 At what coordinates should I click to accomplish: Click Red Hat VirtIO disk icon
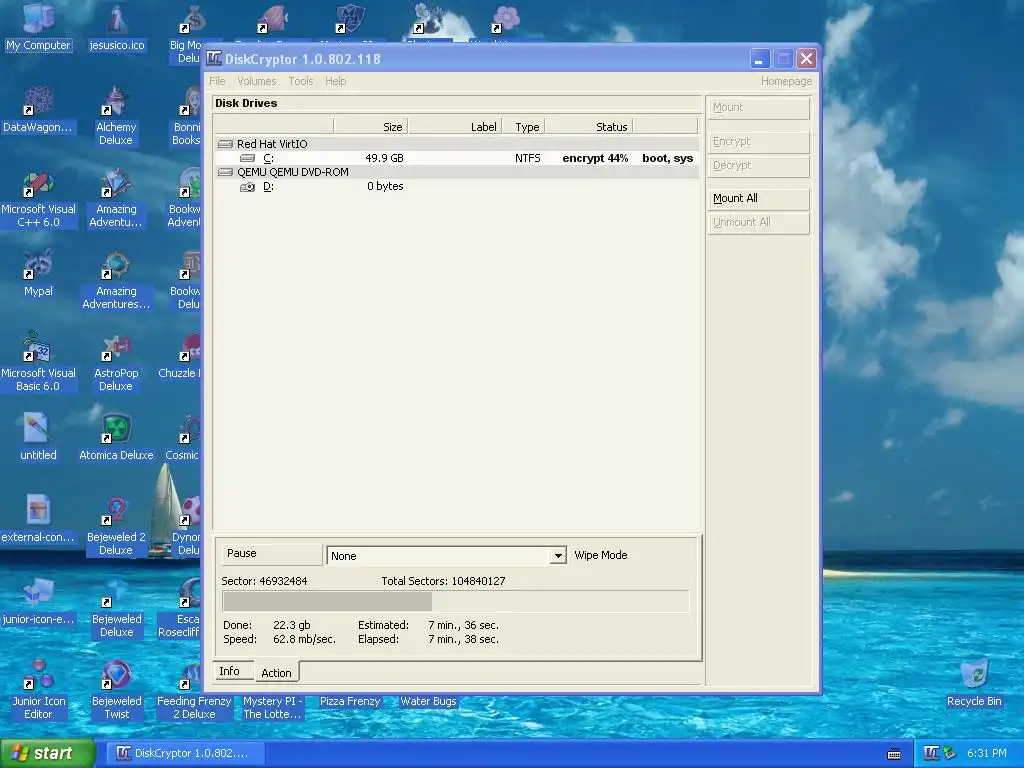coord(225,144)
